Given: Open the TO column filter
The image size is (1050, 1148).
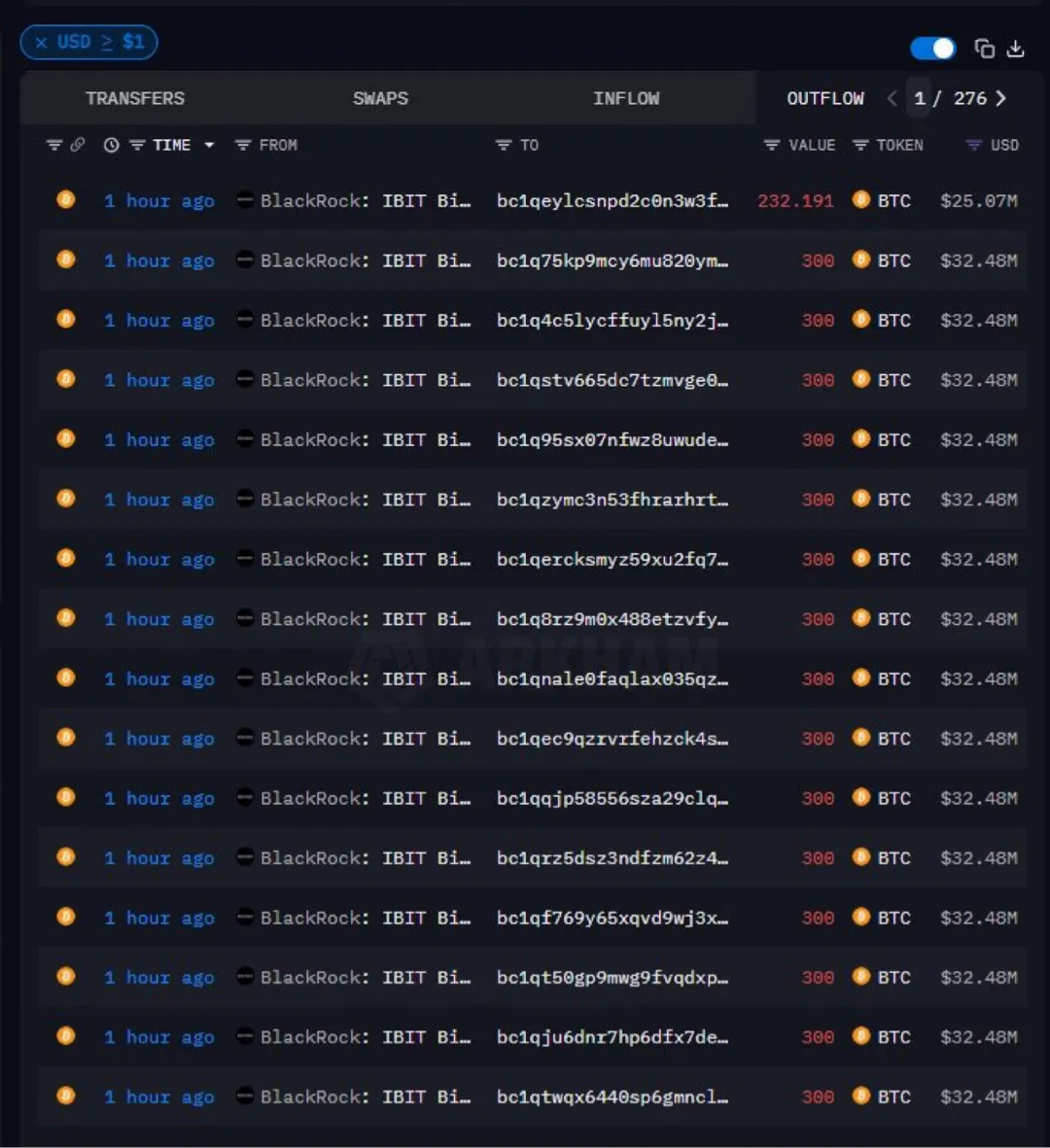Looking at the screenshot, I should tap(503, 145).
